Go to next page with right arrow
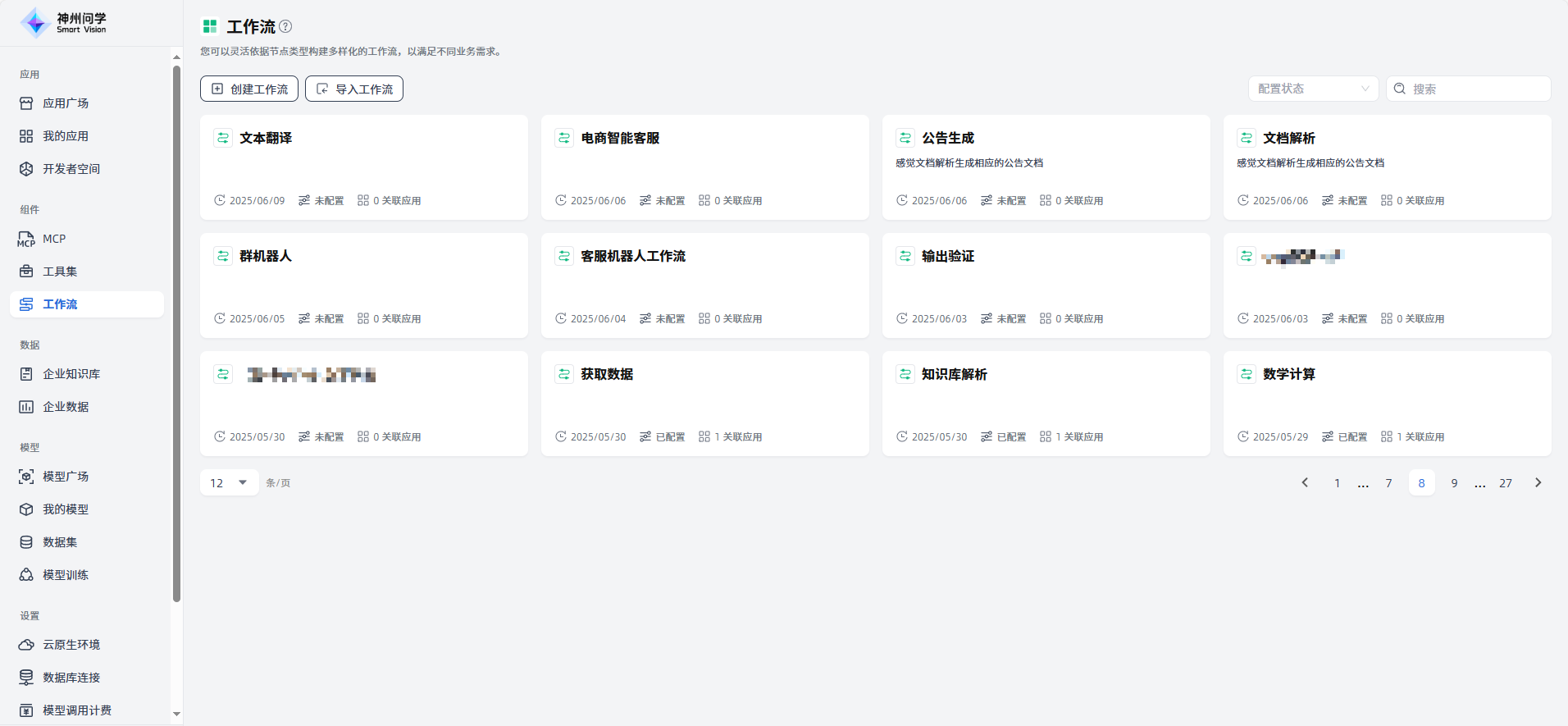1568x726 pixels. (1538, 482)
